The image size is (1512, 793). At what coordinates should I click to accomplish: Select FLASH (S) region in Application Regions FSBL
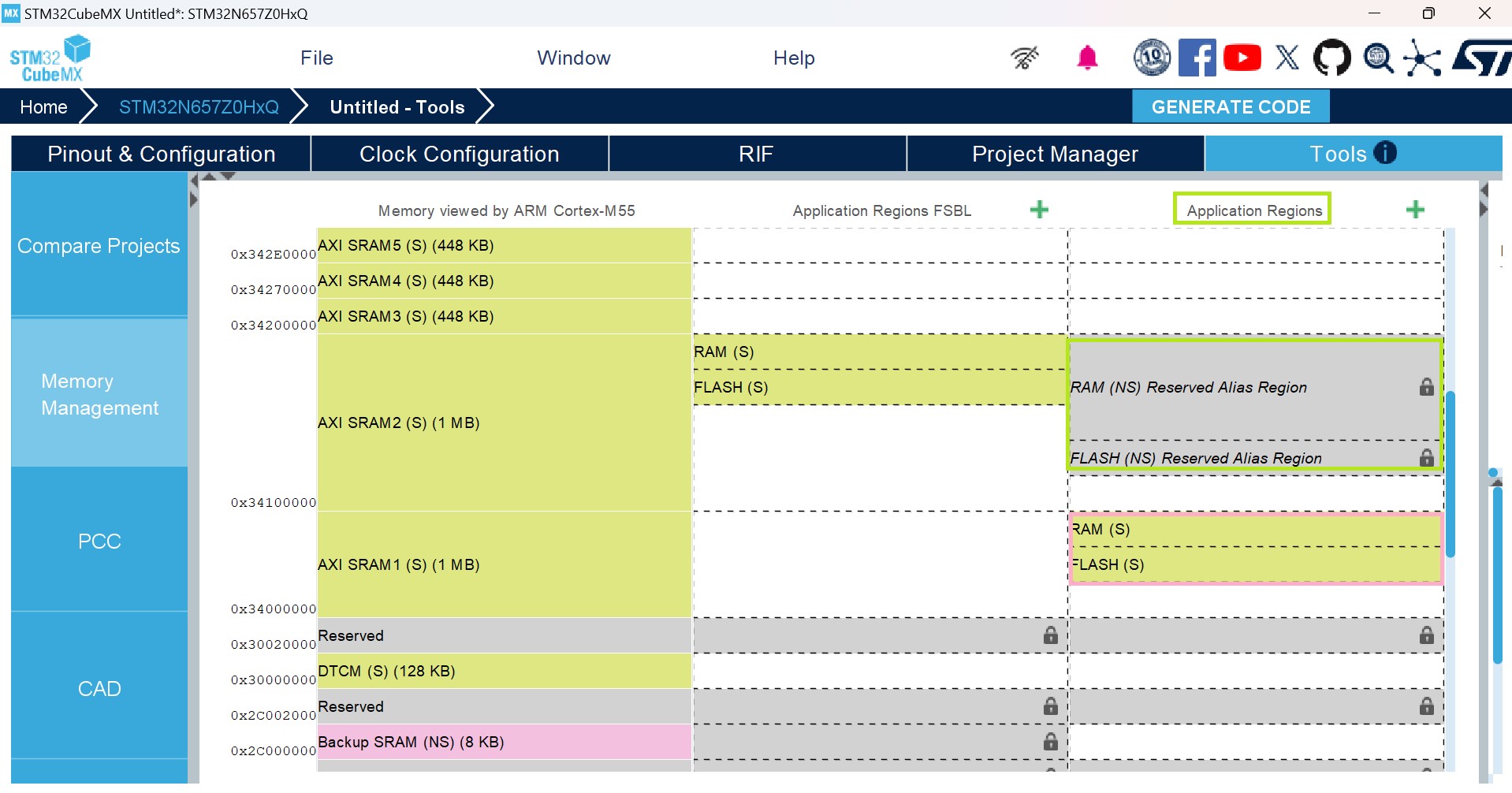point(880,387)
